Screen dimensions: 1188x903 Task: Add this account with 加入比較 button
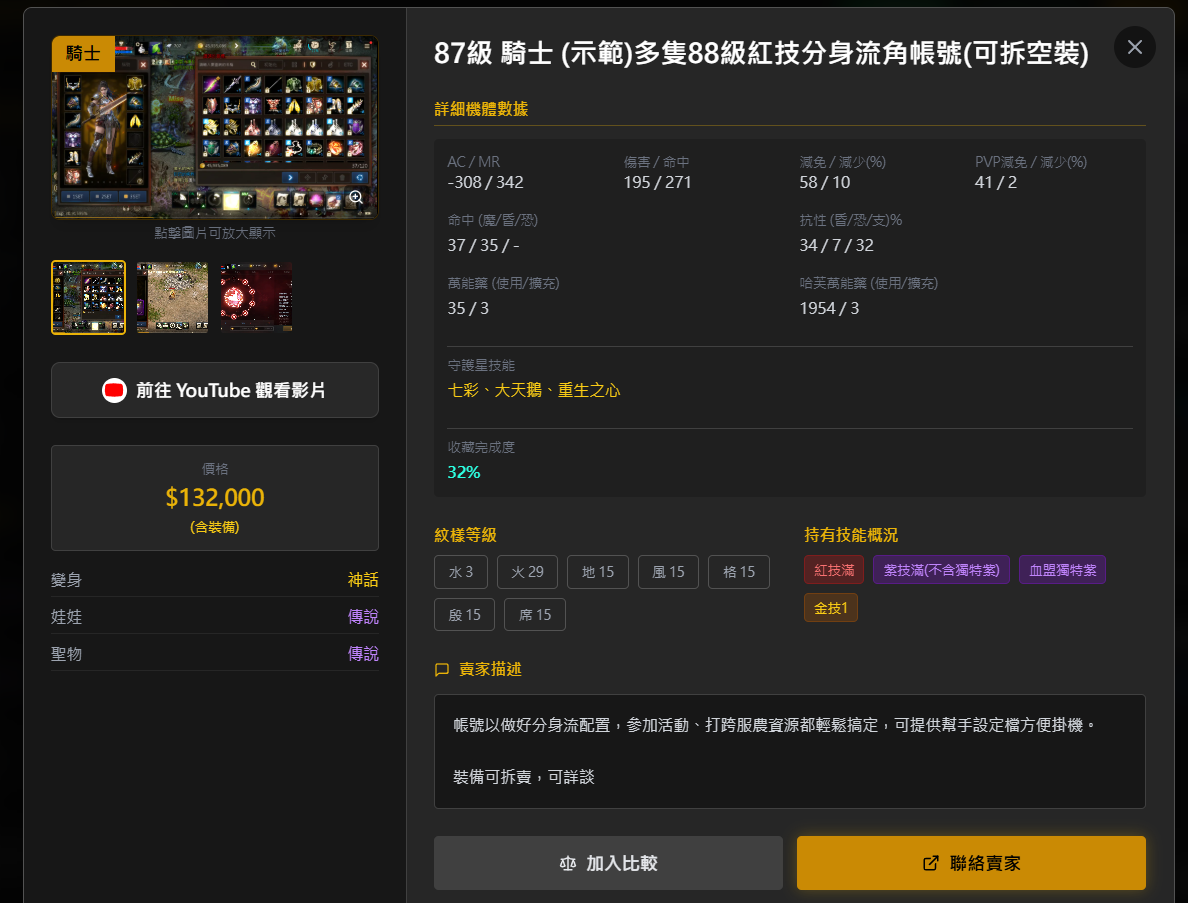click(x=608, y=863)
